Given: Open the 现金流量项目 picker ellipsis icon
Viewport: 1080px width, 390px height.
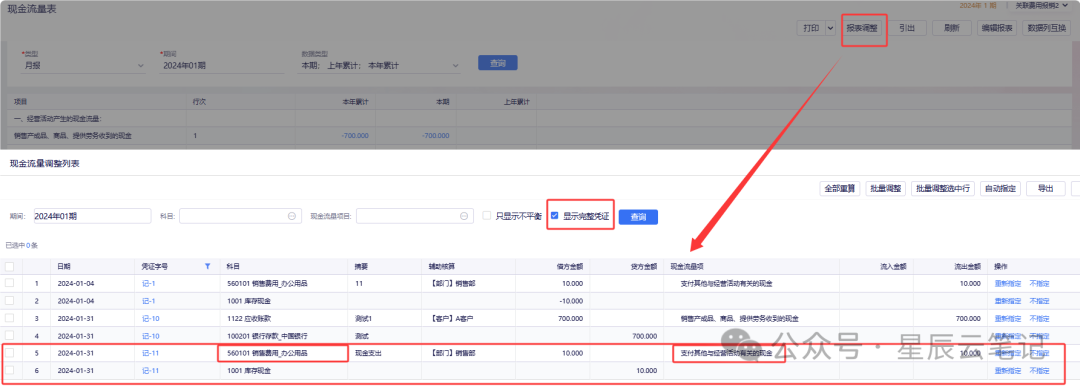Looking at the screenshot, I should click(x=464, y=216).
